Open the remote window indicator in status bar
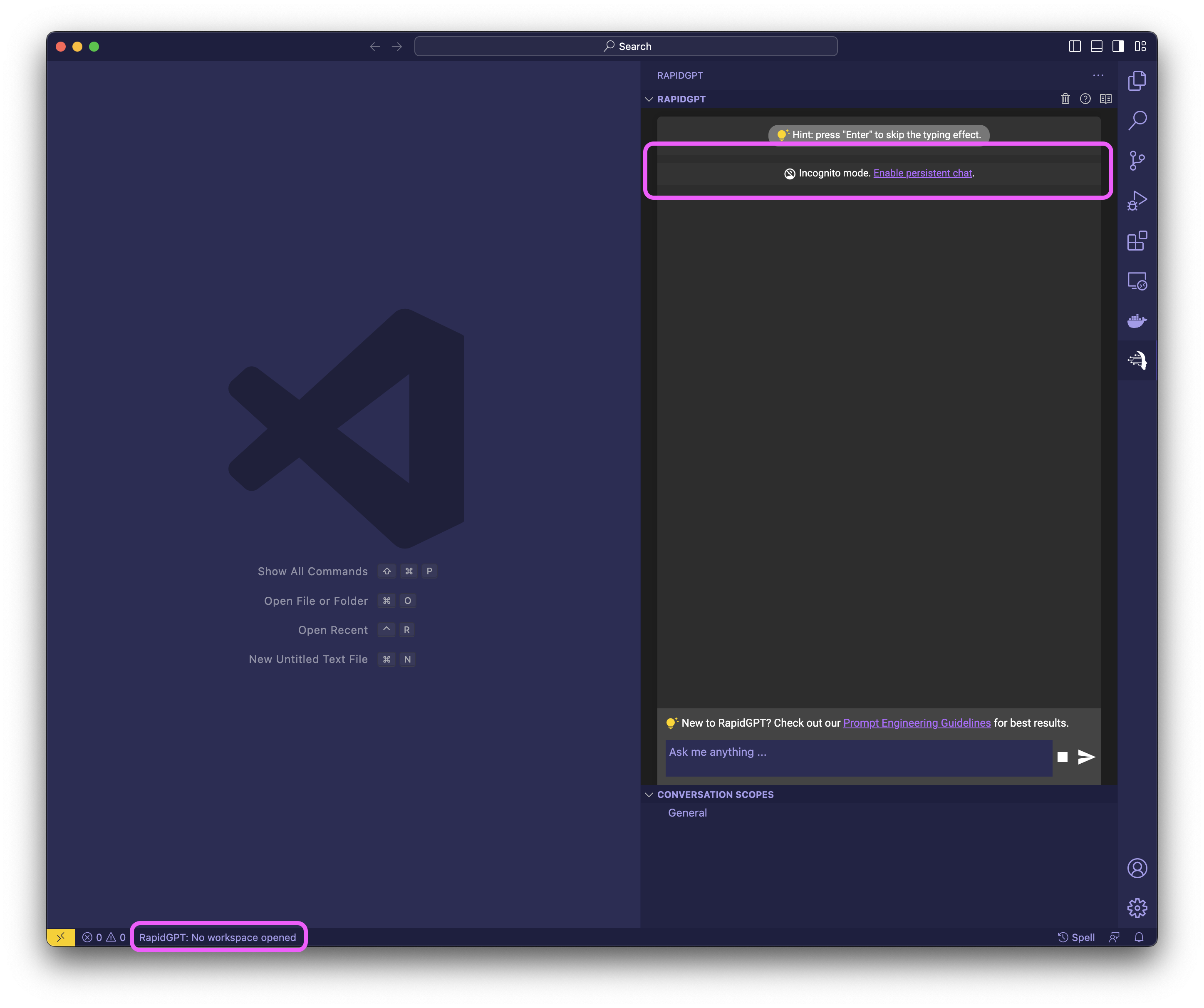 click(x=61, y=937)
